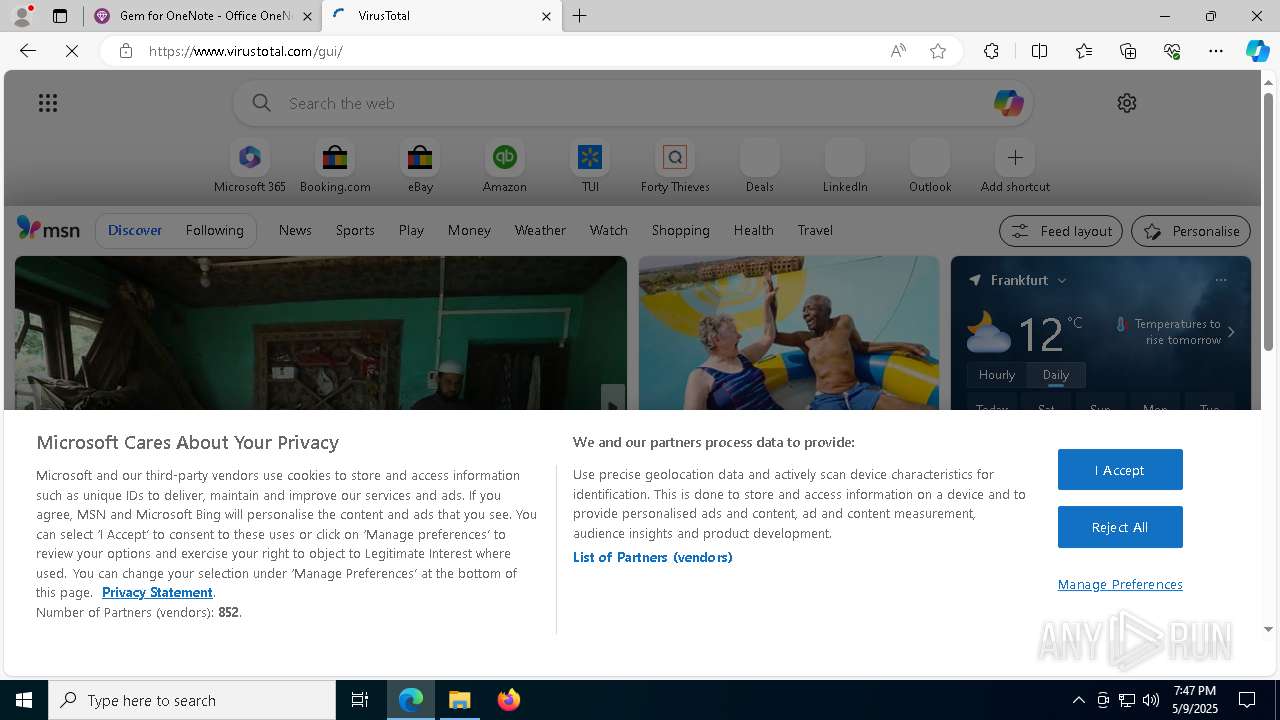Click Reject All privacy button
Viewport: 1280px width, 720px height.
click(x=1120, y=527)
